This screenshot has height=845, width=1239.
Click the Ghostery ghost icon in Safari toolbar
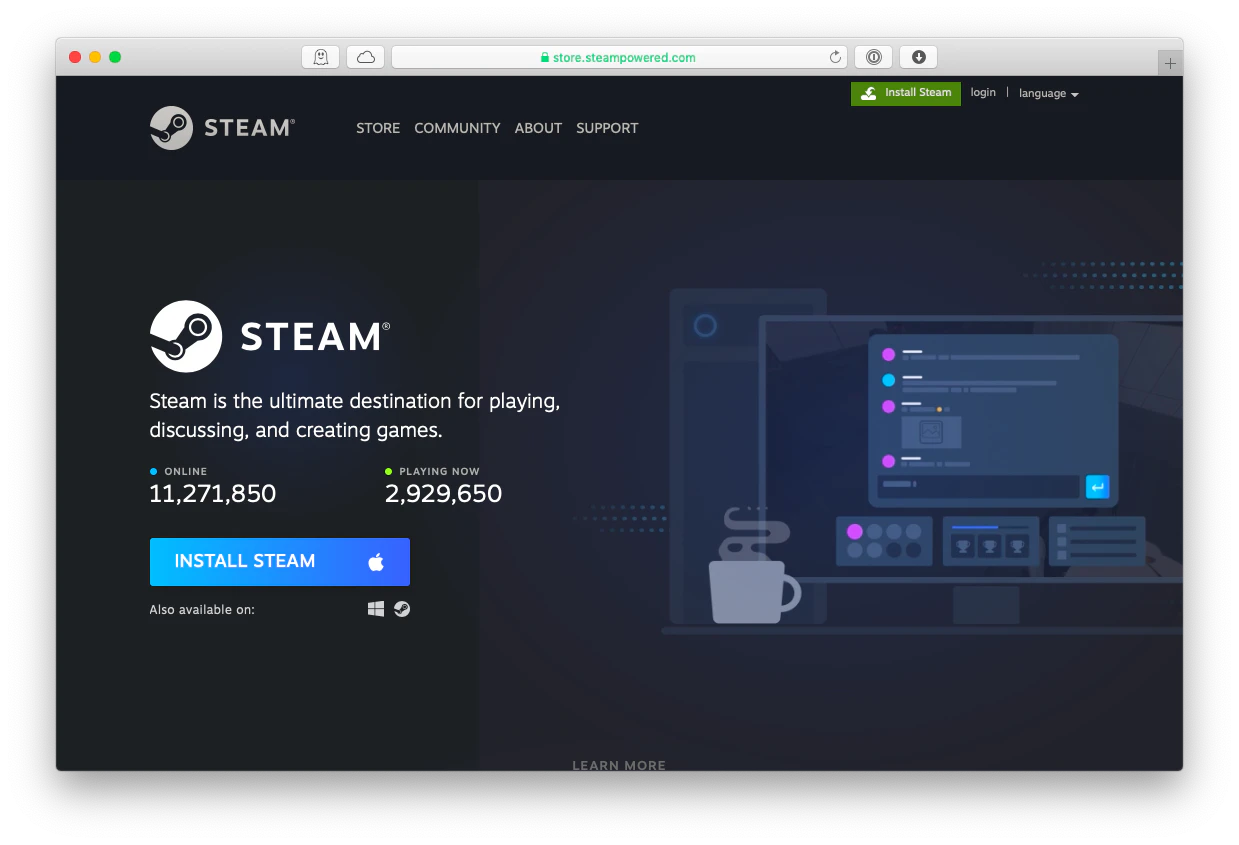(x=320, y=57)
